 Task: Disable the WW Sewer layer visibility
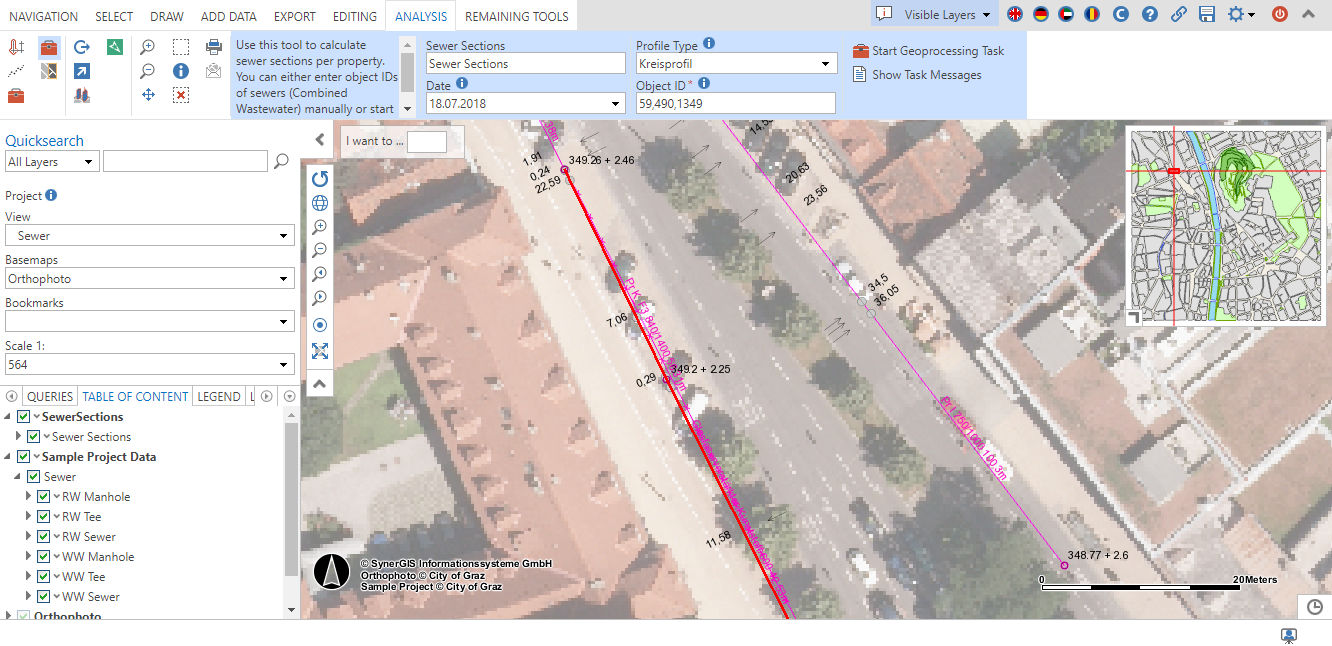point(43,596)
